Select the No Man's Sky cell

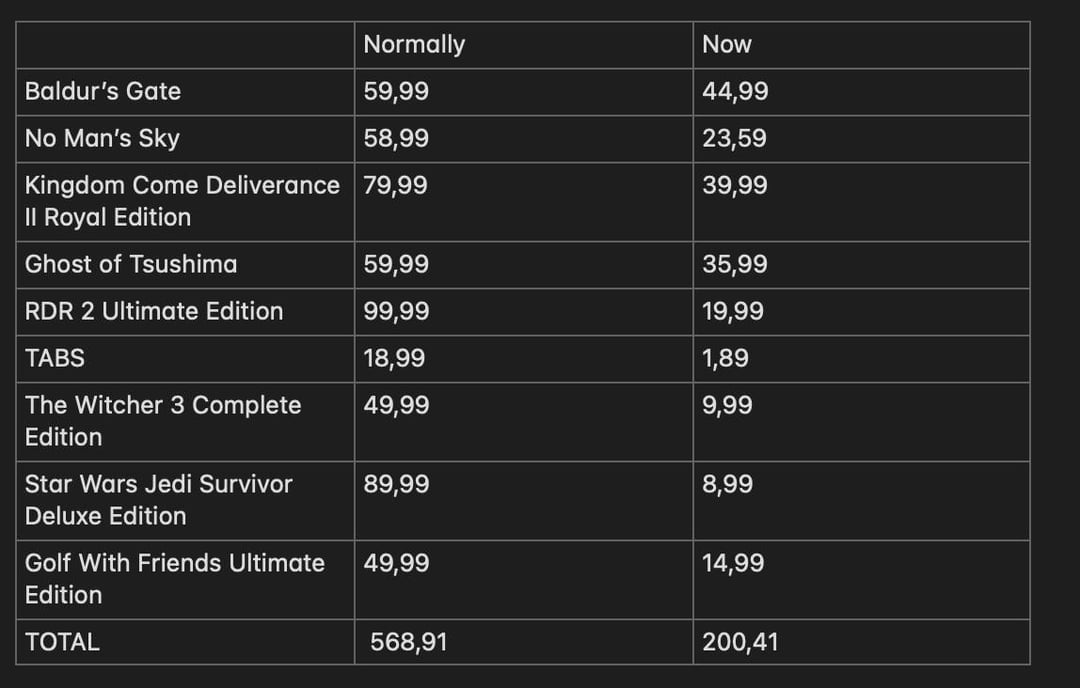102,139
